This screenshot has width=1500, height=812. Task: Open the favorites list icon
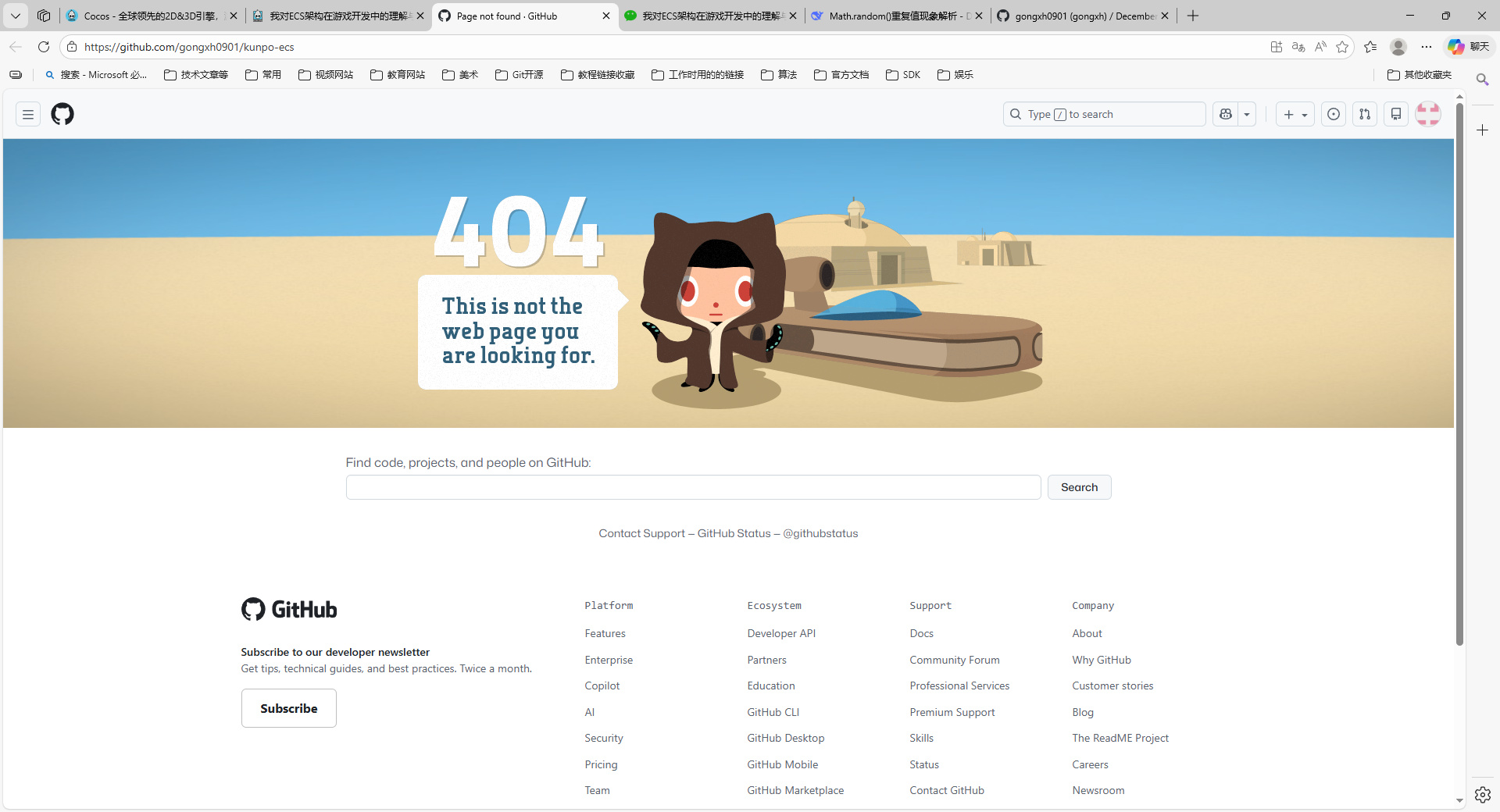click(1370, 47)
